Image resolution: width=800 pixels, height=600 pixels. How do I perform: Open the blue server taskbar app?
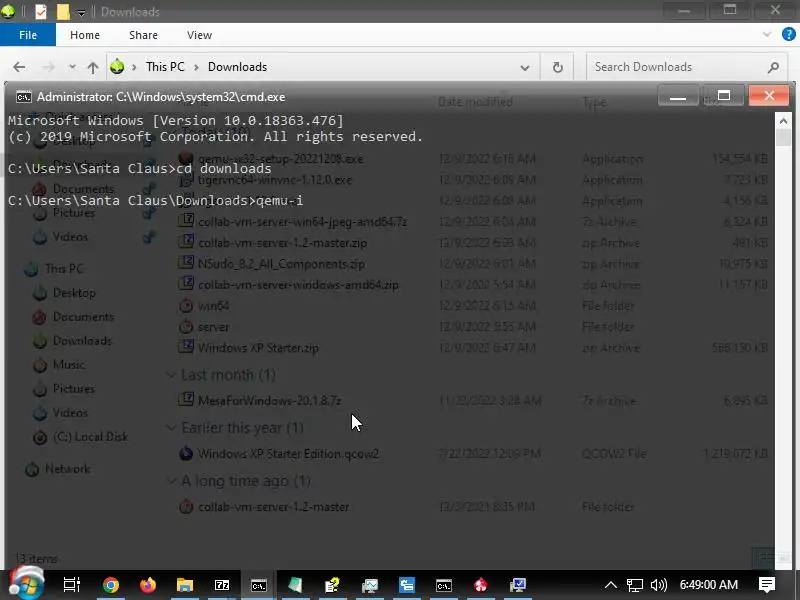(407, 585)
